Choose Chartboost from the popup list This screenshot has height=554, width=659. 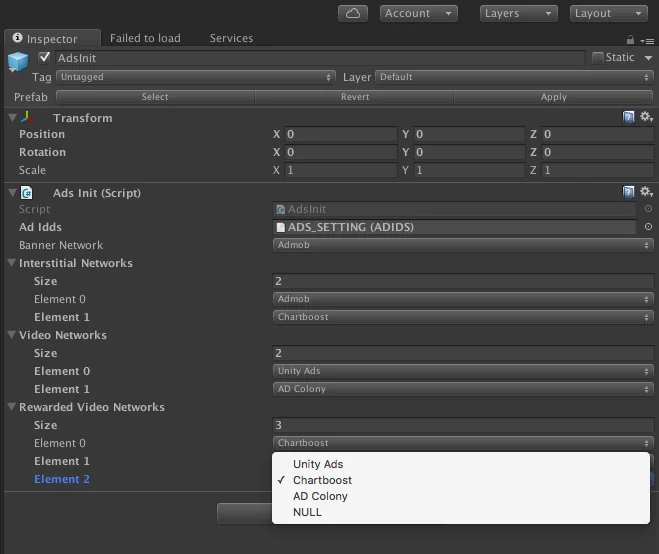point(461,480)
